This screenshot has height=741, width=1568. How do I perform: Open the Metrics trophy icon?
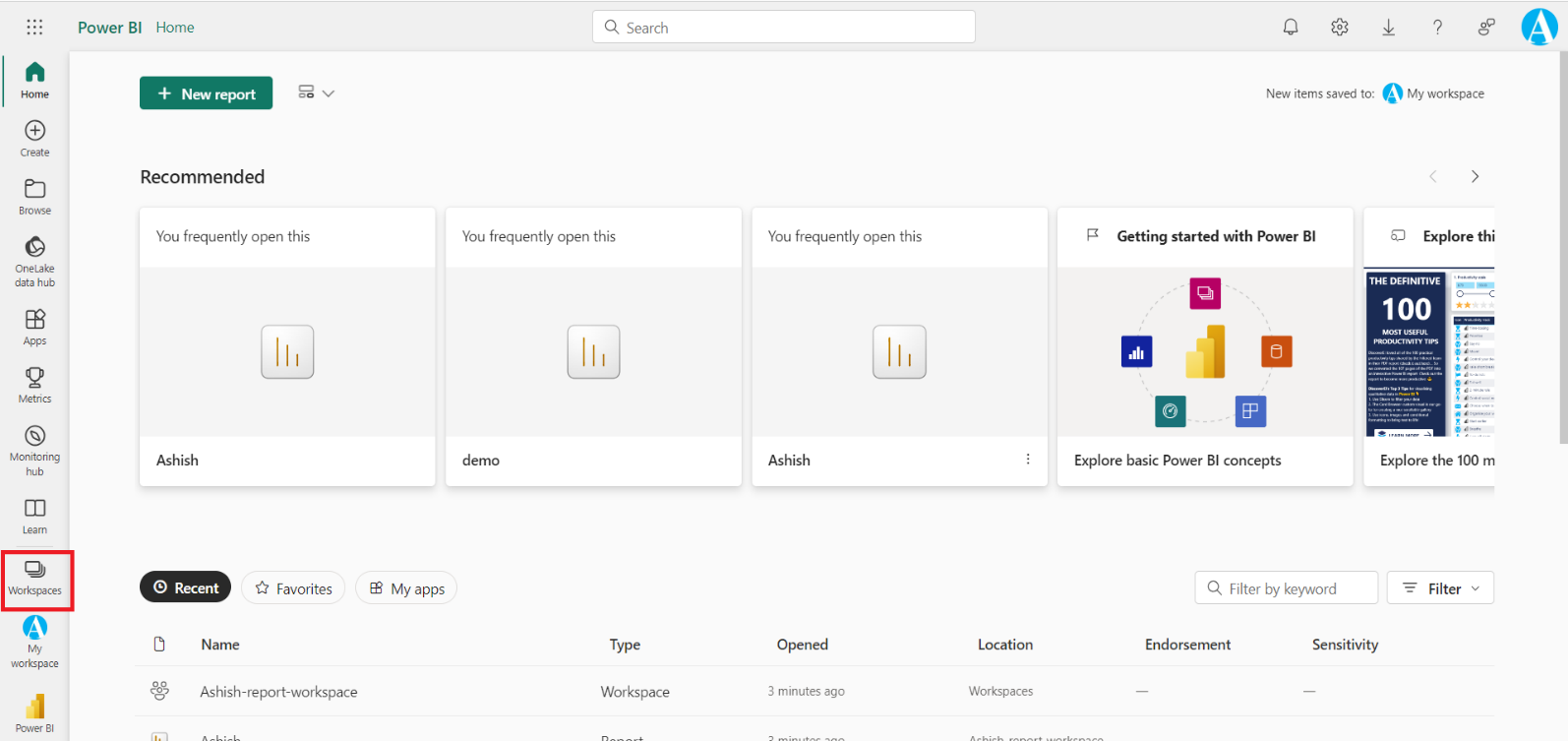pos(34,384)
